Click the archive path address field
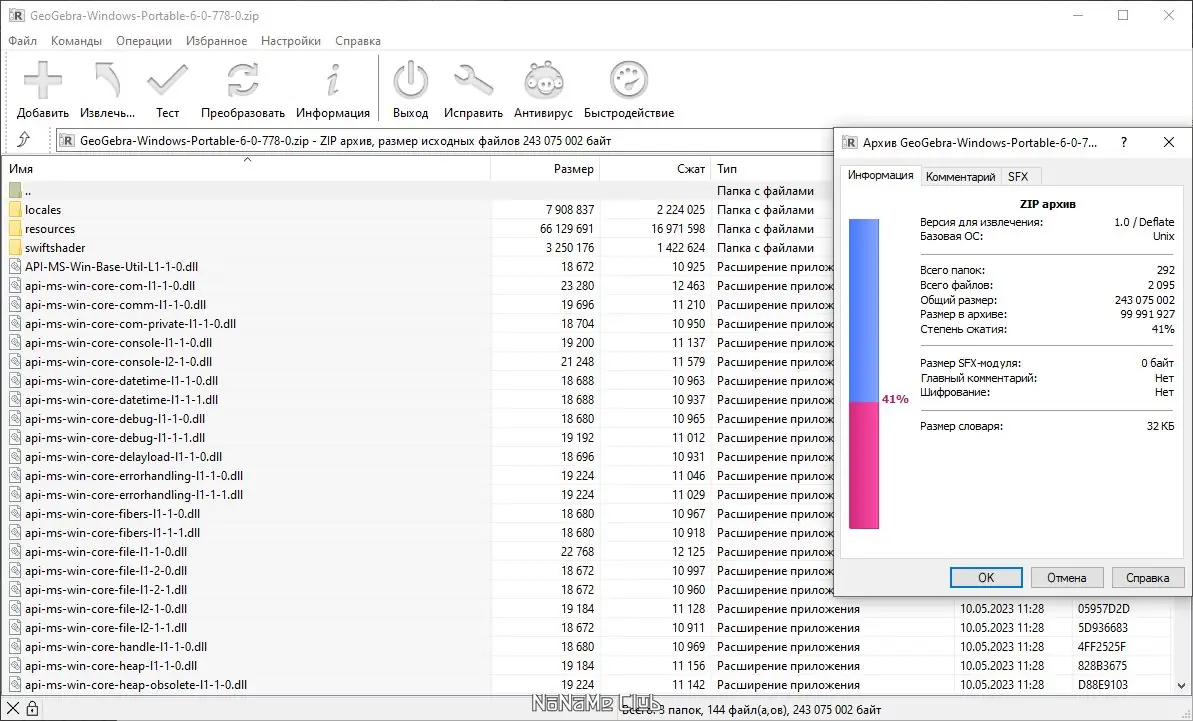1193x721 pixels. 444,141
